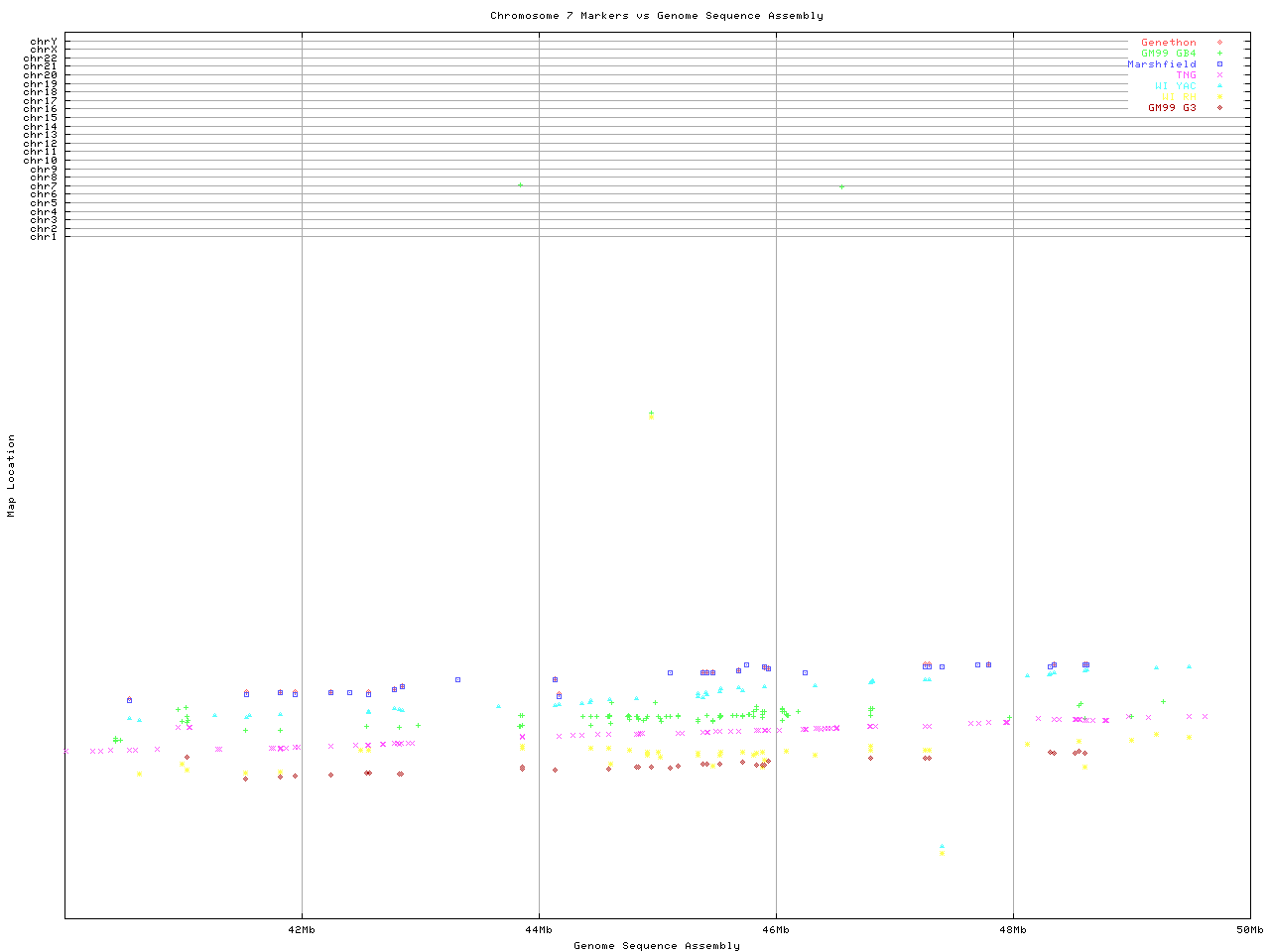Click the 48Mb x-axis tick label
Viewport: 1270px width, 952px height.
coord(1013,930)
